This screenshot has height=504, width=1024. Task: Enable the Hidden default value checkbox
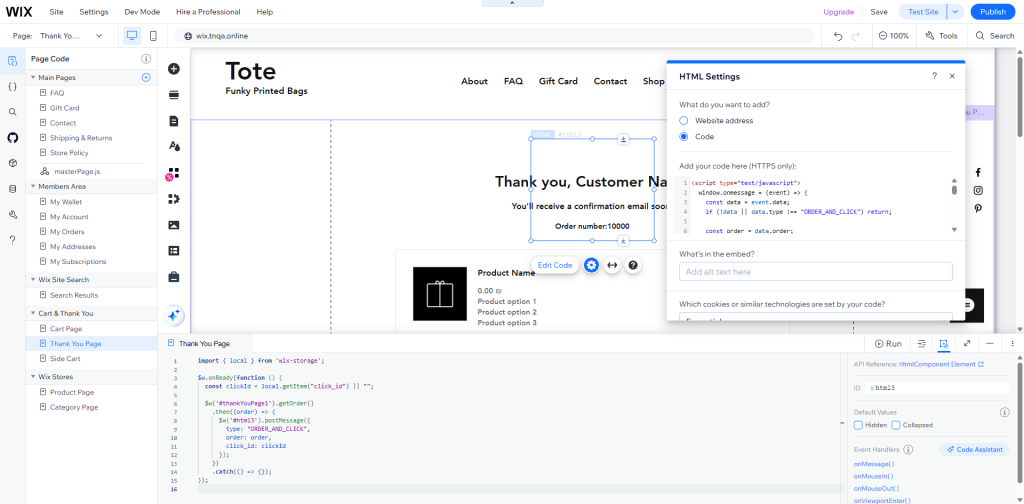pyautogui.click(x=858, y=425)
